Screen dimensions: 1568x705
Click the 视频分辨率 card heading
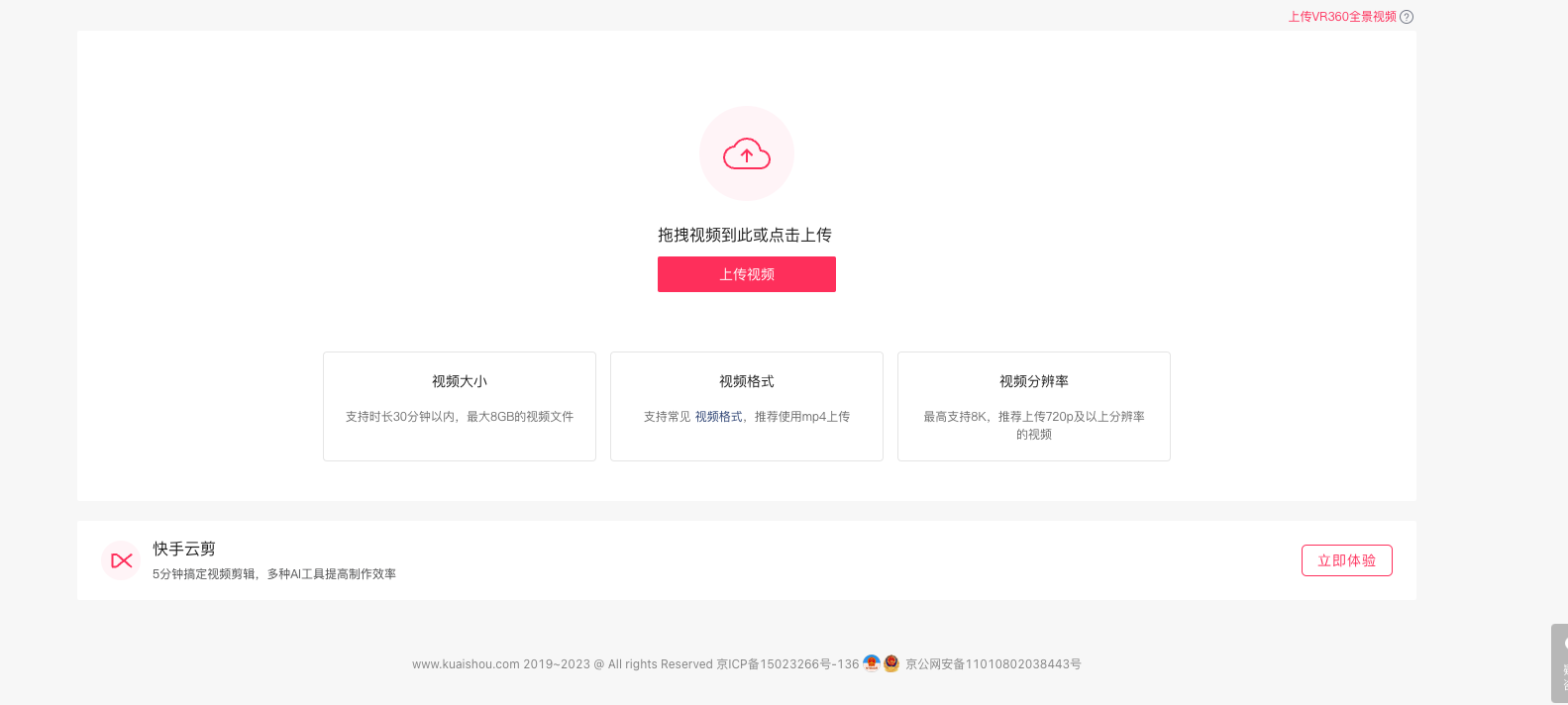point(1034,381)
